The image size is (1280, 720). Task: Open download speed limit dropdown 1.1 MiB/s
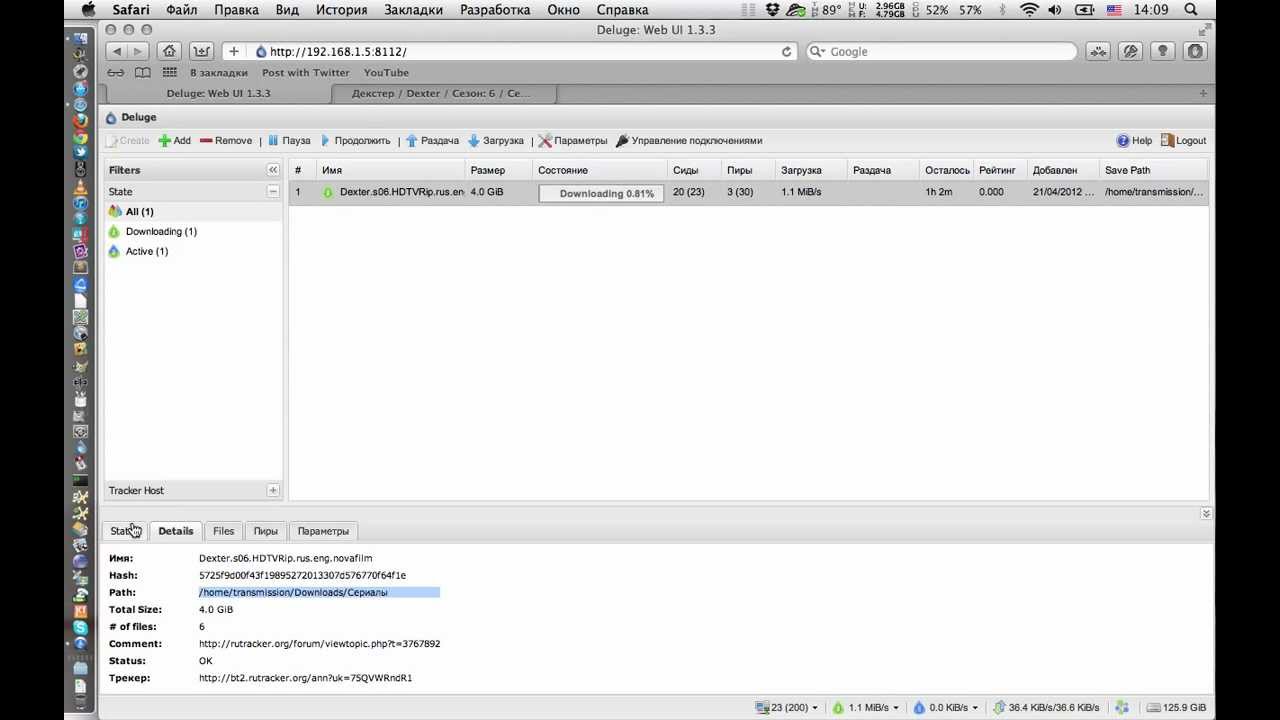click(865, 707)
